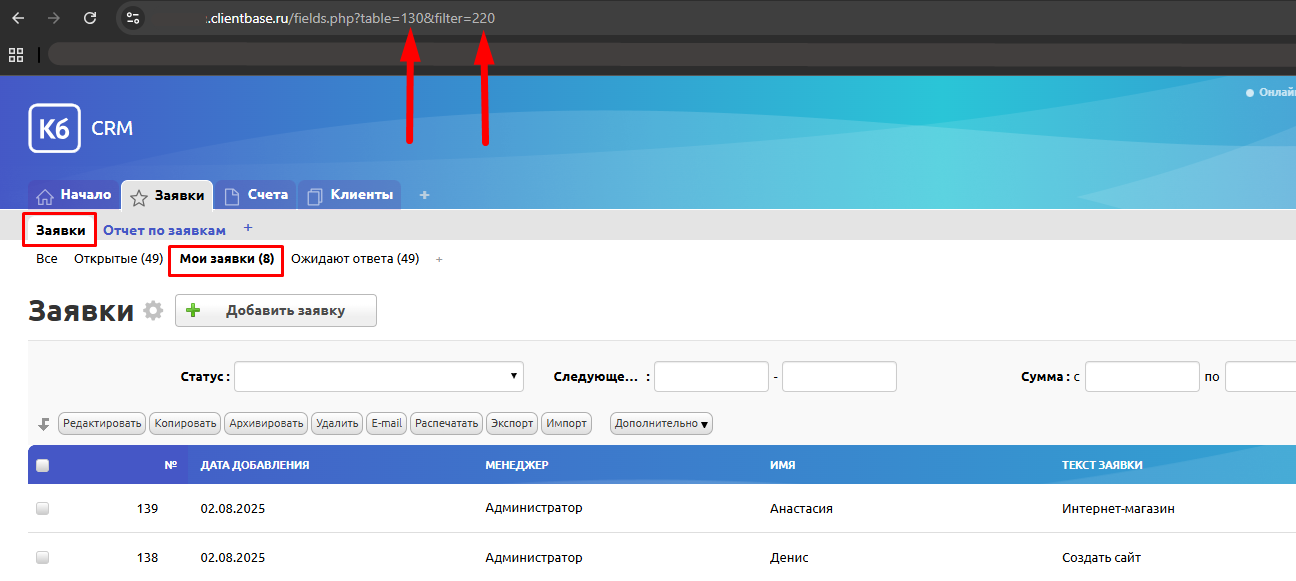The height and width of the screenshot is (581, 1296).
Task: Open the browser apps grid icon
Action: (x=16, y=55)
